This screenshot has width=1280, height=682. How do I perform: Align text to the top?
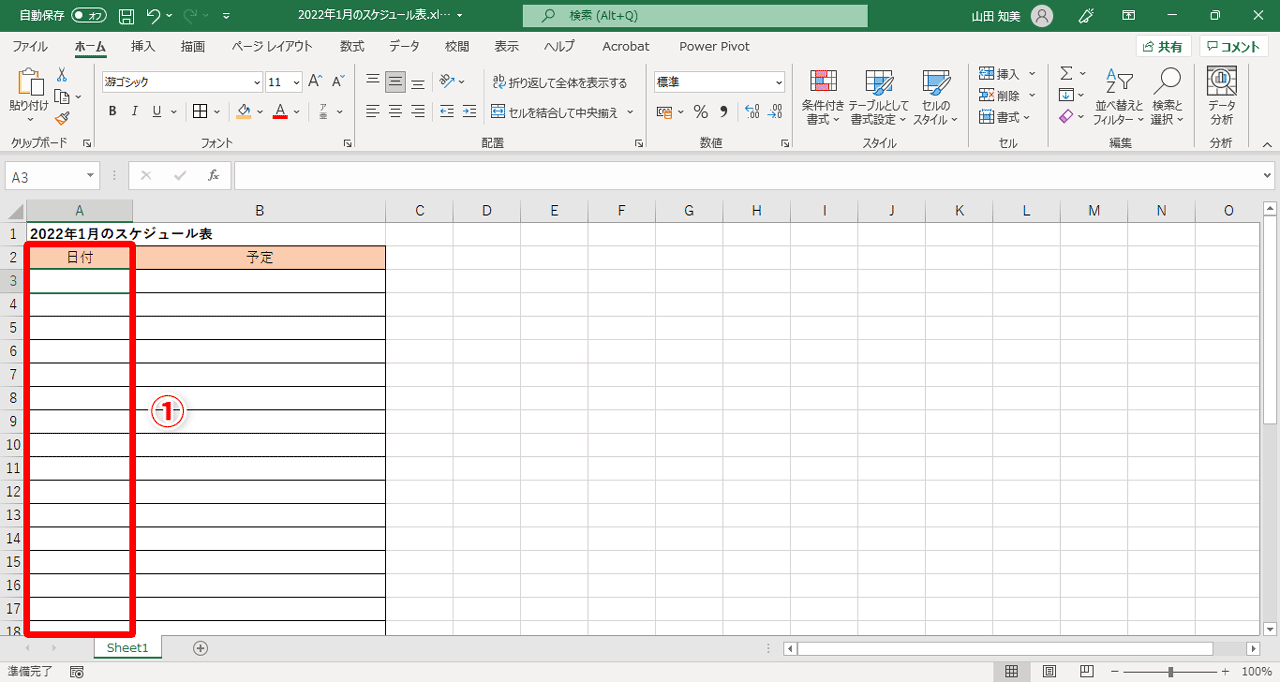coord(372,82)
